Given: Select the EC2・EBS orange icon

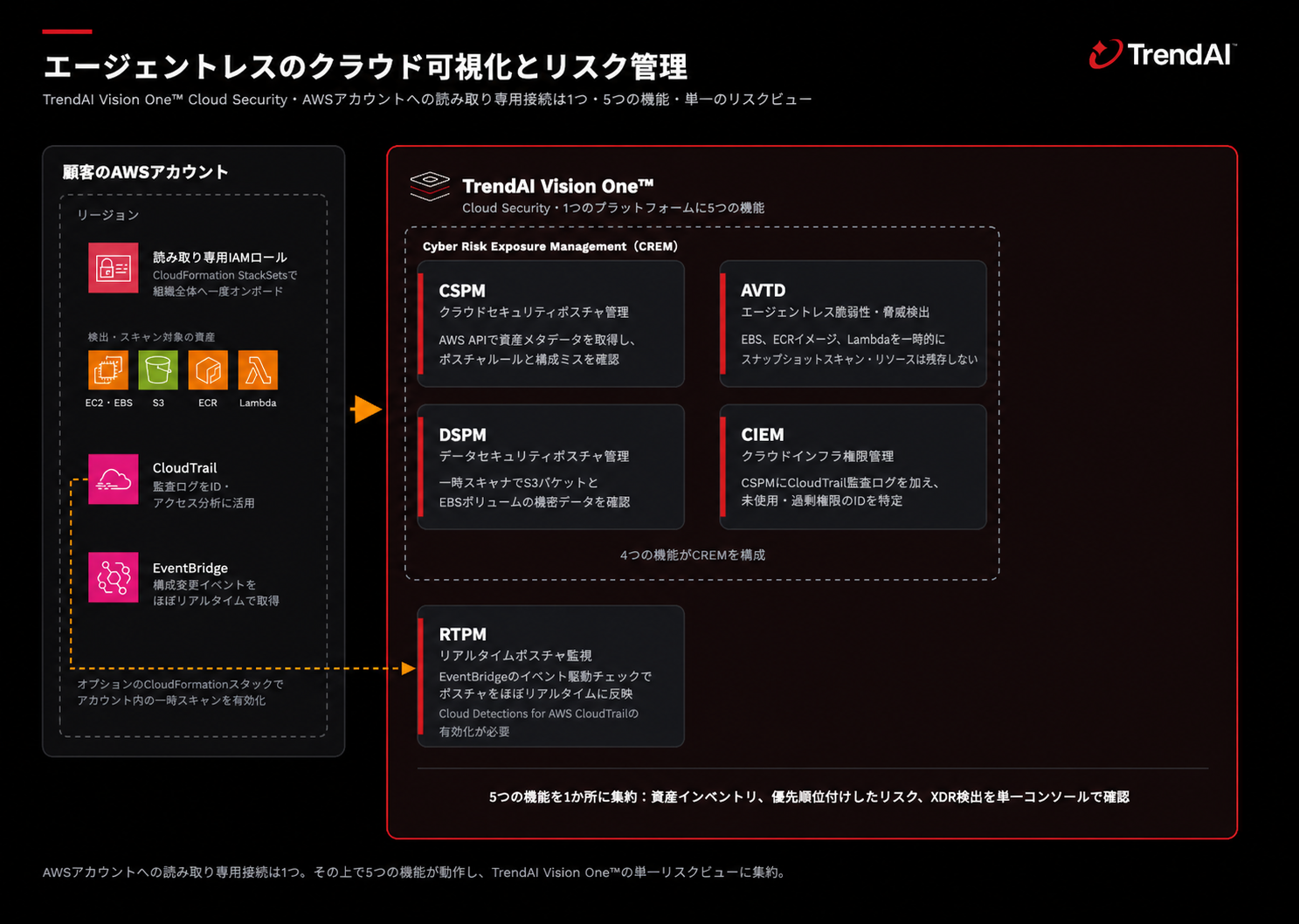Looking at the screenshot, I should click(x=108, y=369).
